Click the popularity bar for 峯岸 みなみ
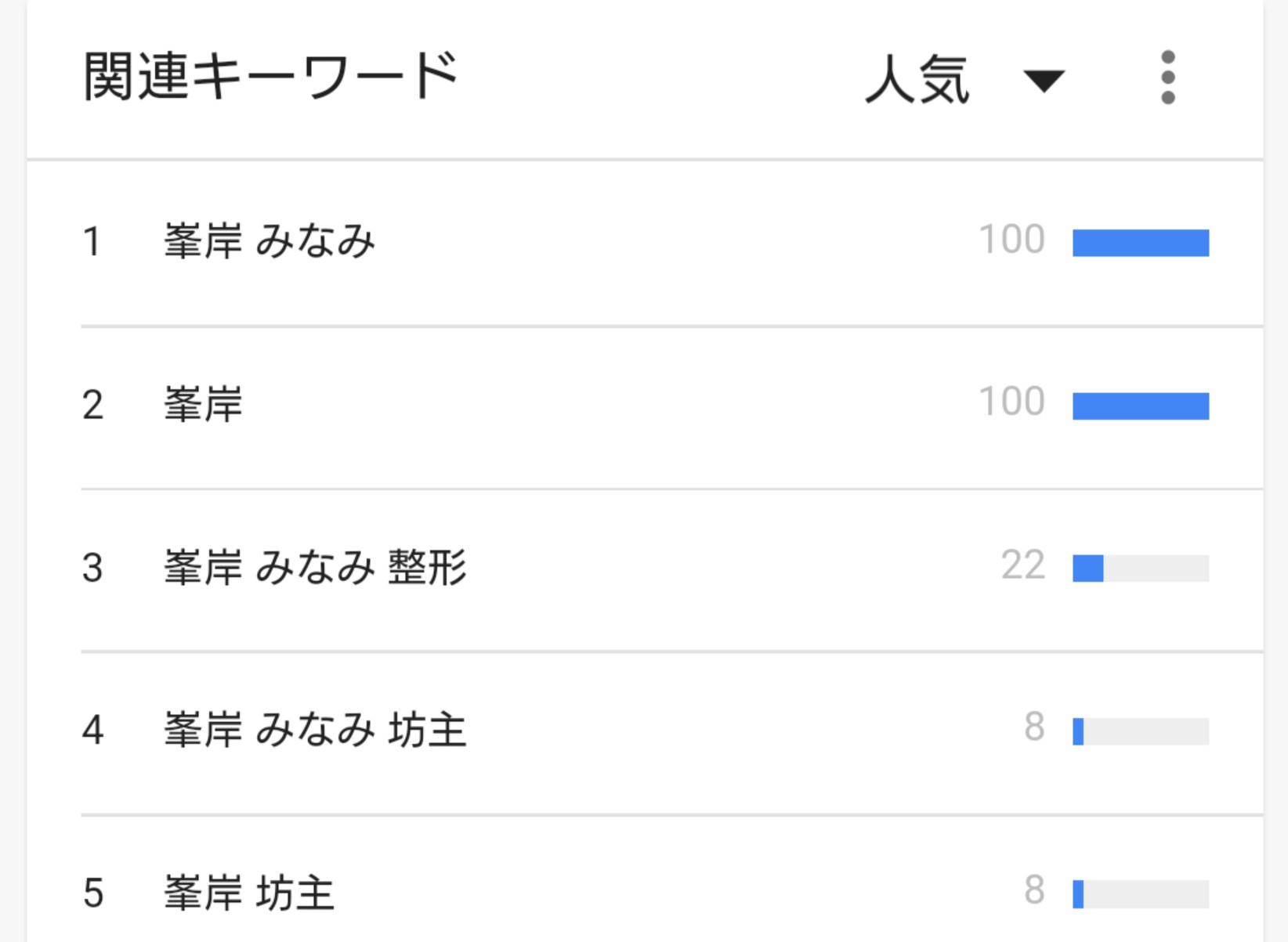 tap(1140, 243)
